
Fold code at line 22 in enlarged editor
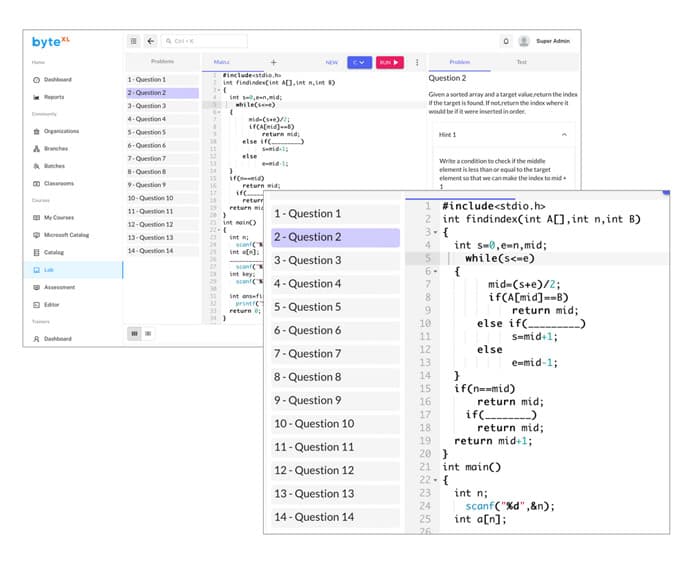pos(435,480)
